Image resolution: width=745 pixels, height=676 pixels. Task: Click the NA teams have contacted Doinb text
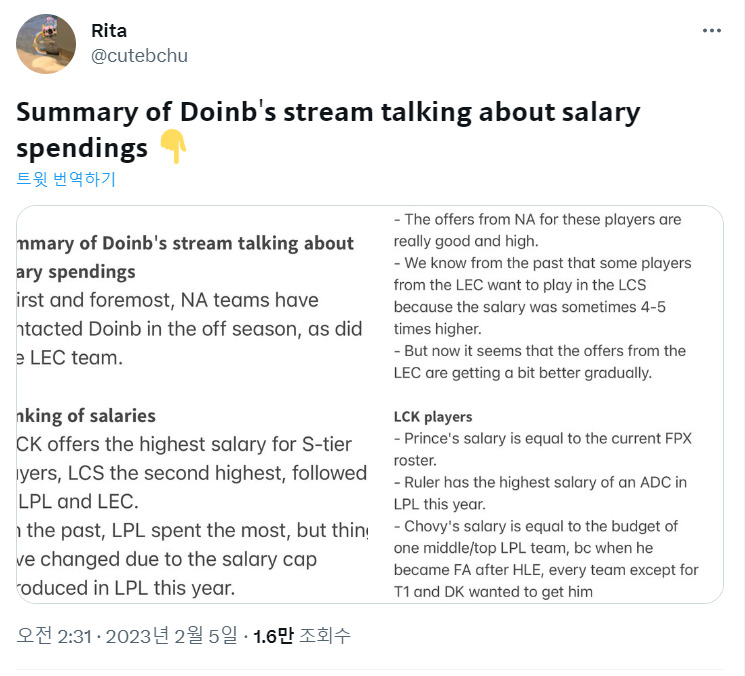(190, 329)
